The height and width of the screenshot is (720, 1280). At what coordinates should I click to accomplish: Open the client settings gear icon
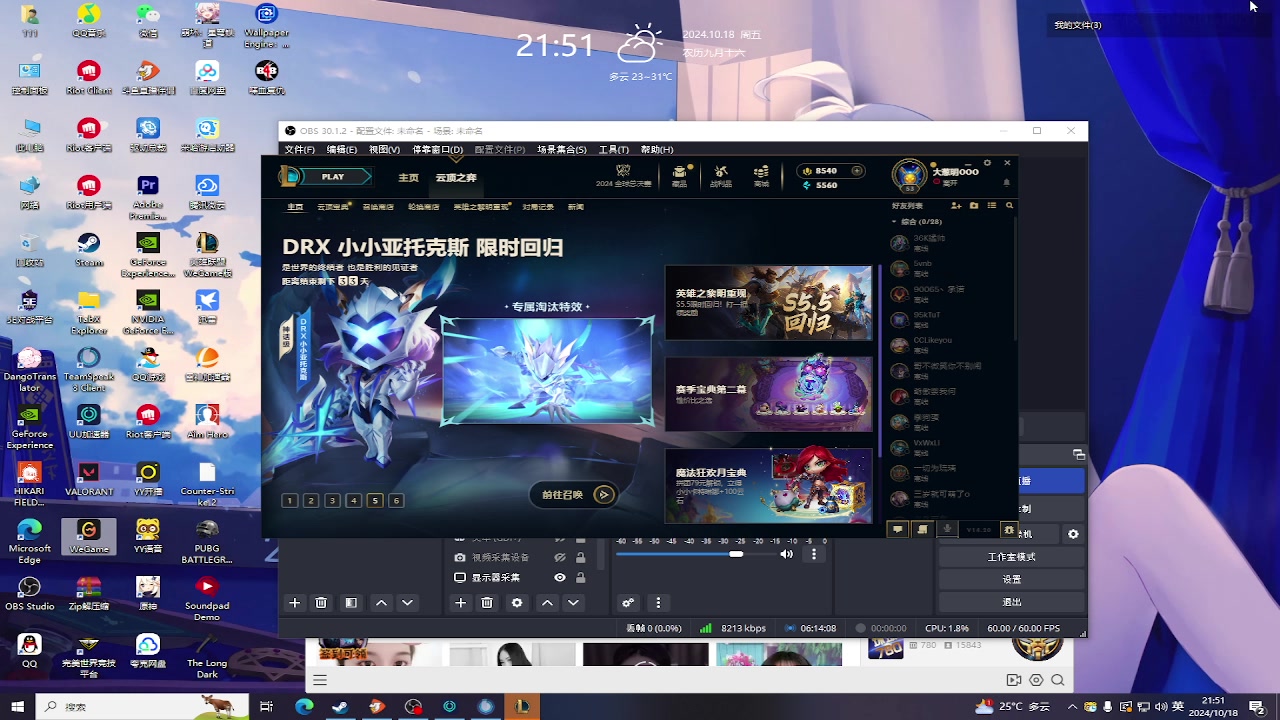coord(987,163)
